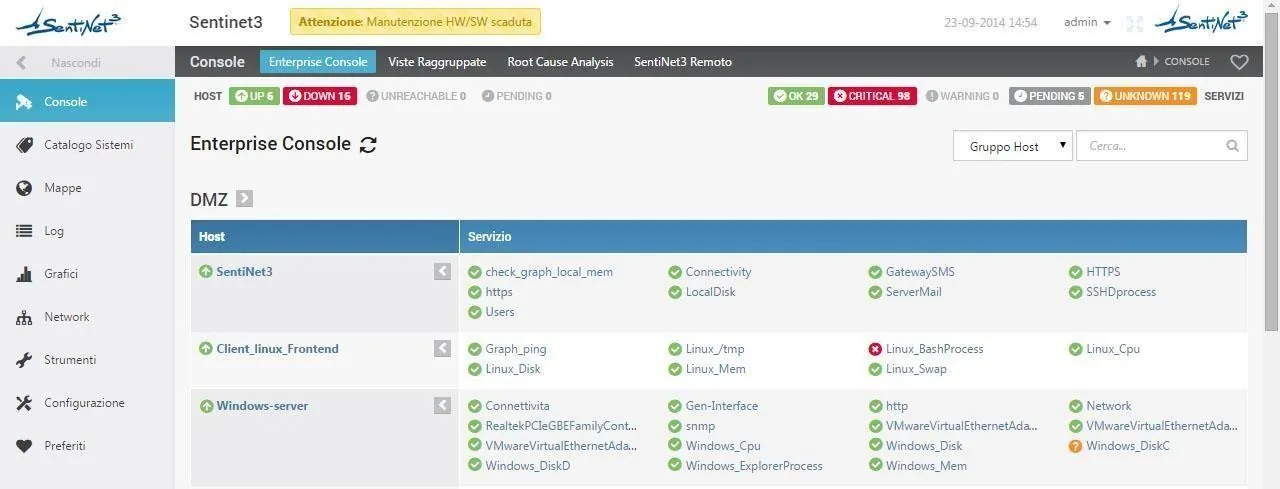Click the Preferiti heart icon in the sidebar
1280x489 pixels.
[25, 446]
